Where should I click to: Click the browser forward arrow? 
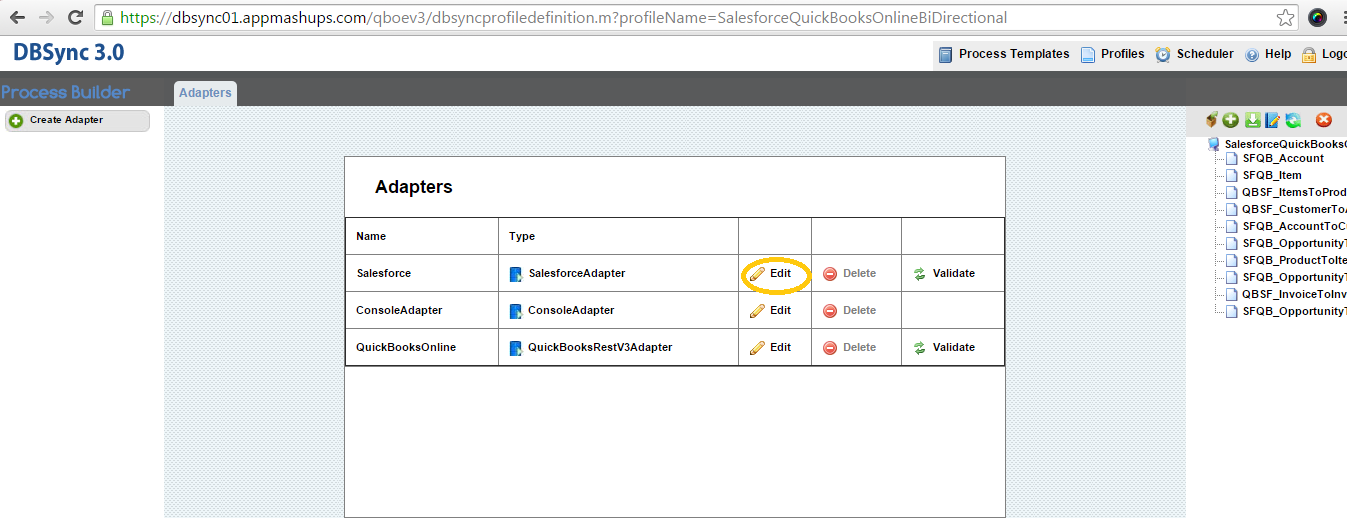click(x=46, y=18)
